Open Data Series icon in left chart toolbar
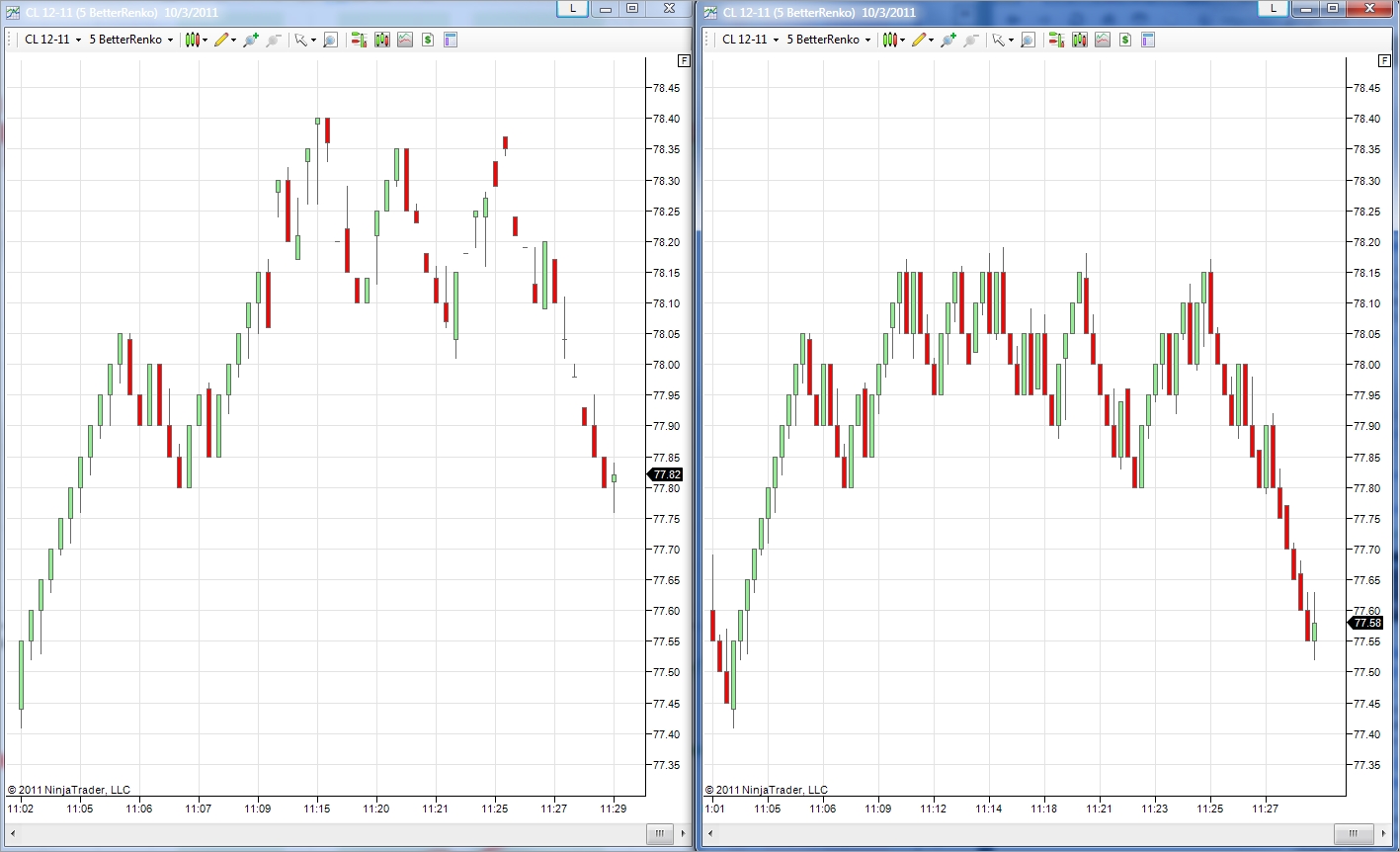This screenshot has height=852, width=1400. pyautogui.click(x=382, y=40)
